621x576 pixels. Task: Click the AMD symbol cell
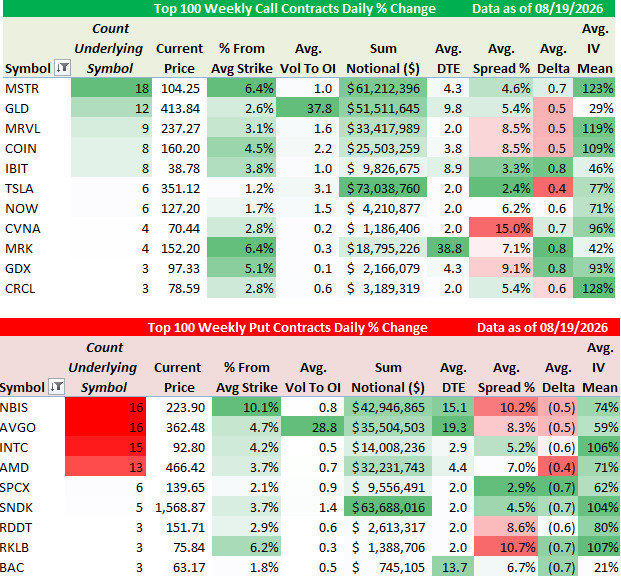[32, 467]
